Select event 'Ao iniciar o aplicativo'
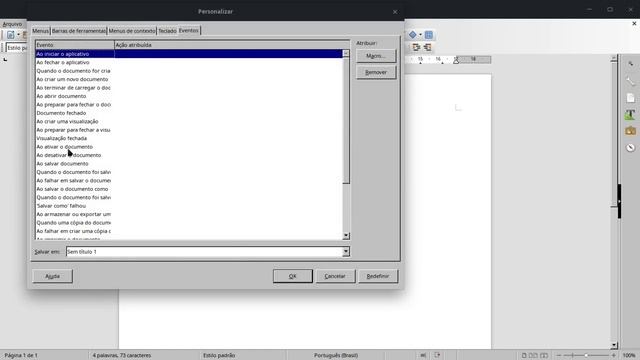The width and height of the screenshot is (640, 360). pos(189,54)
